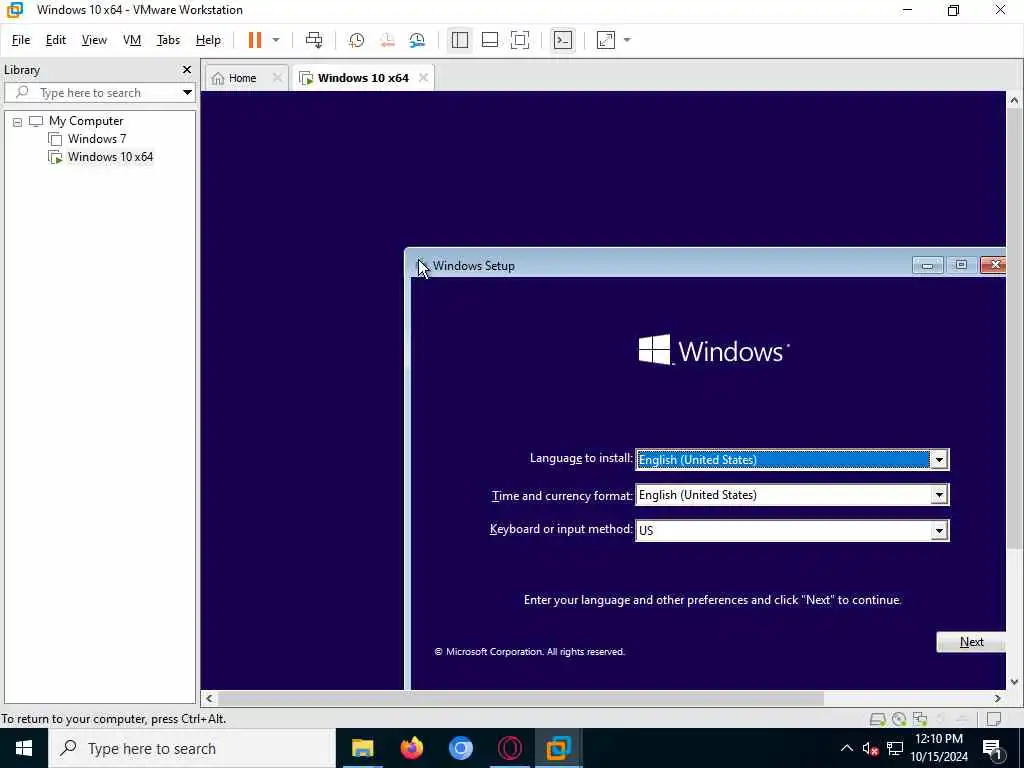Open the power options arrow beside the pause icon
The image size is (1024, 768).
[276, 40]
